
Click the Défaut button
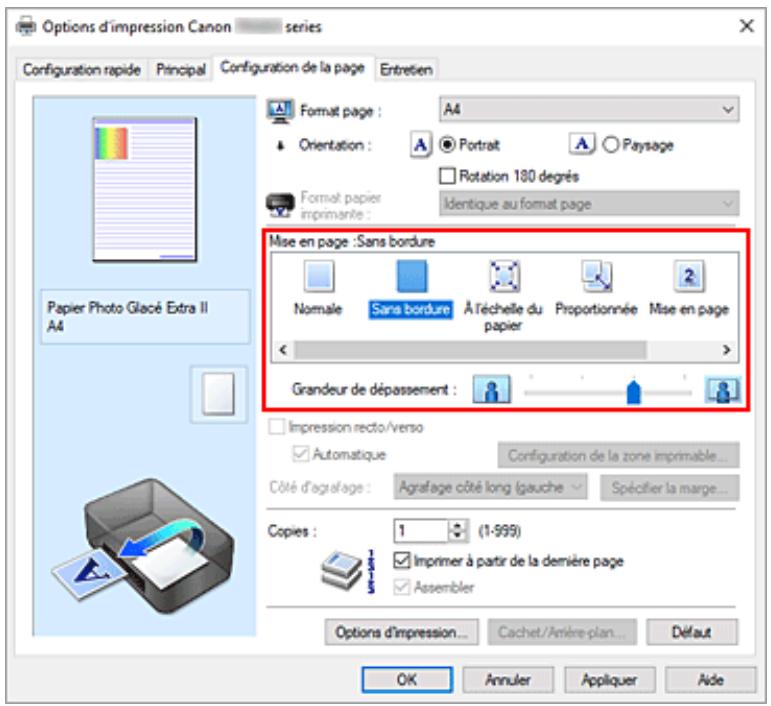tap(692, 632)
